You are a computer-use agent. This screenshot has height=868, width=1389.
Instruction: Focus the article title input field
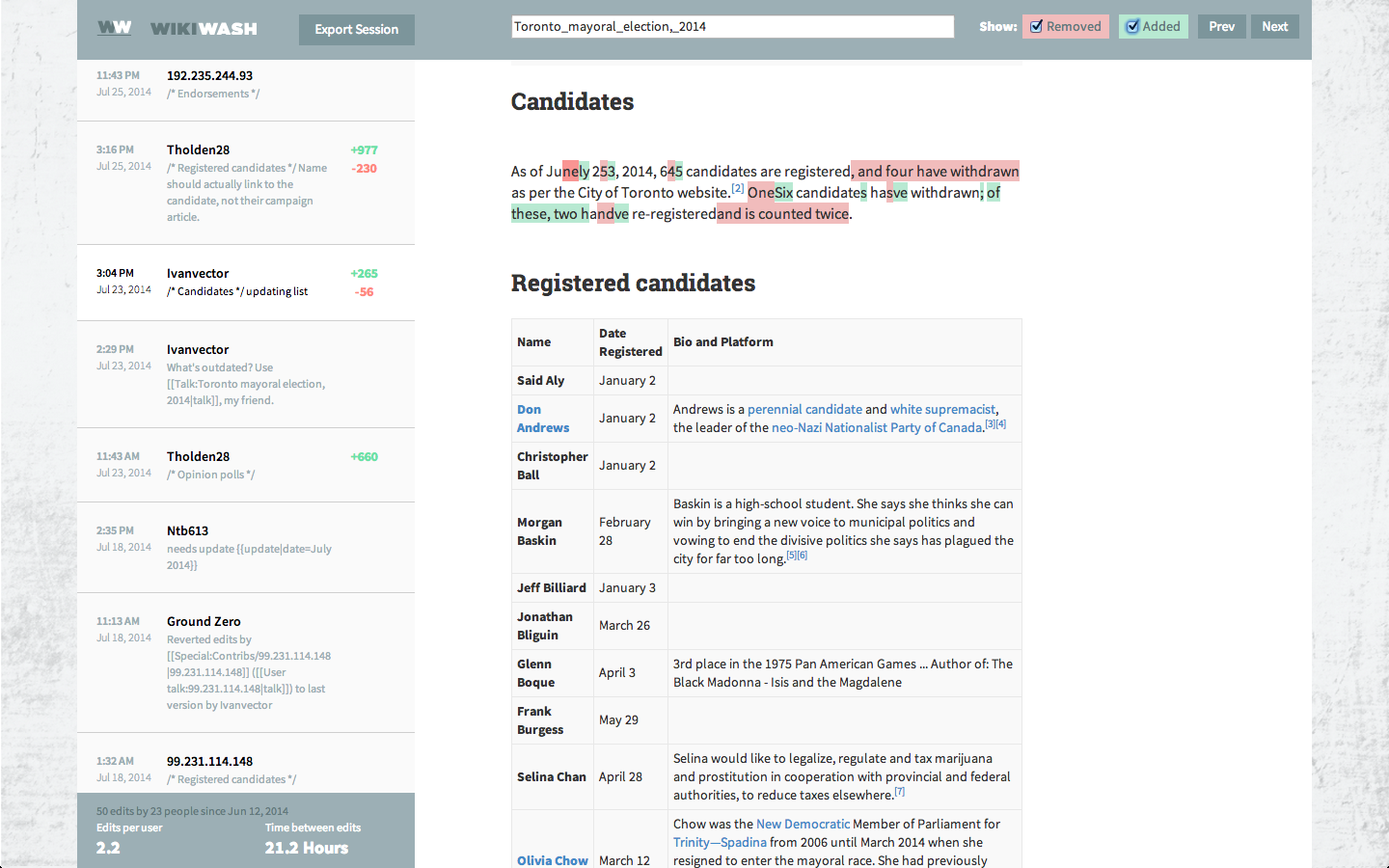[x=732, y=26]
